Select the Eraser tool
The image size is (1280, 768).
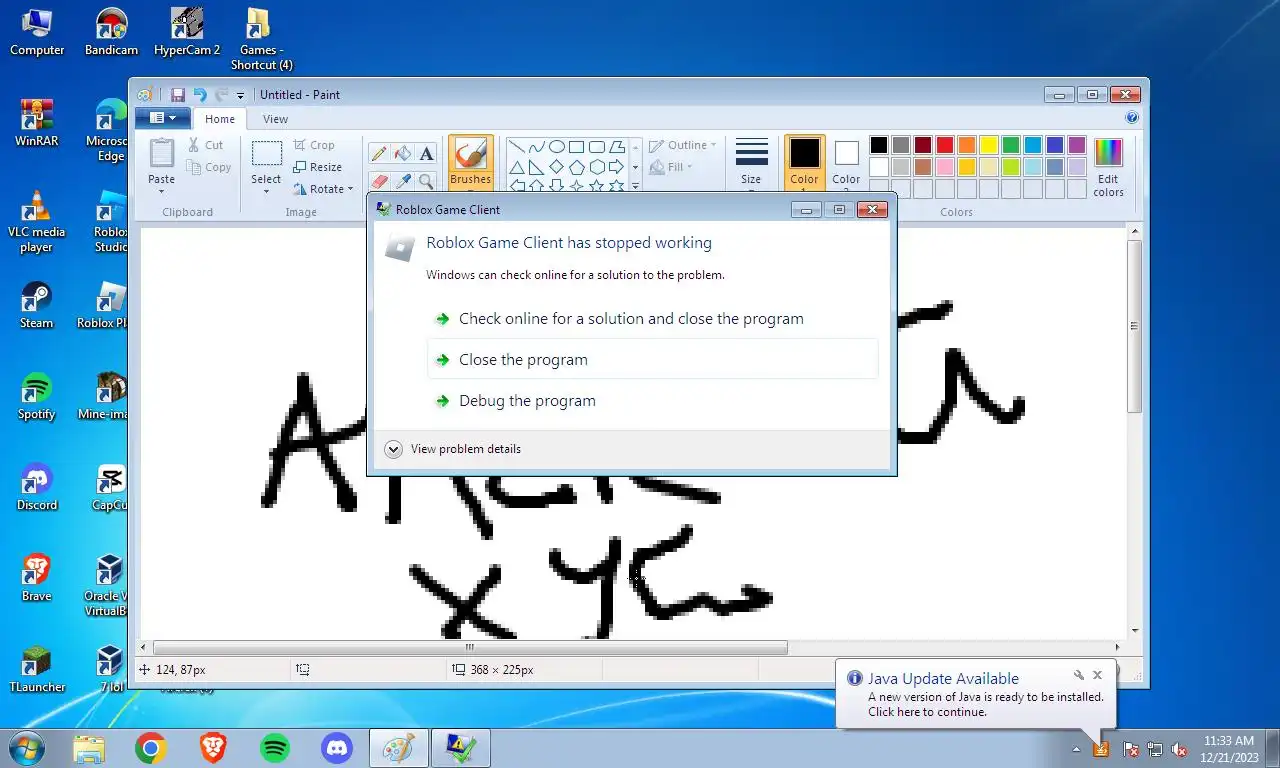tap(379, 181)
